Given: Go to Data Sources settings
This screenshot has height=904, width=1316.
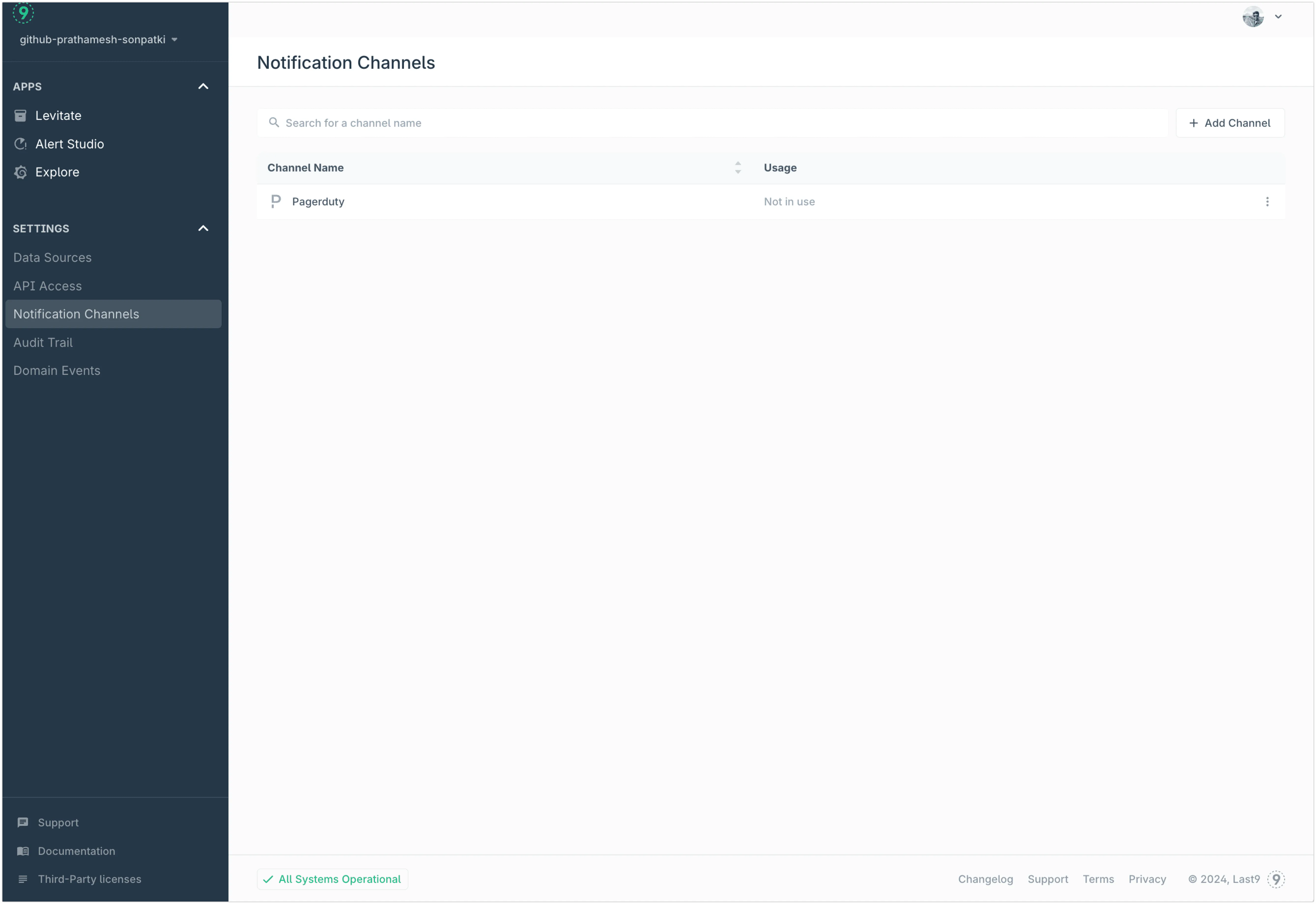Looking at the screenshot, I should [53, 257].
